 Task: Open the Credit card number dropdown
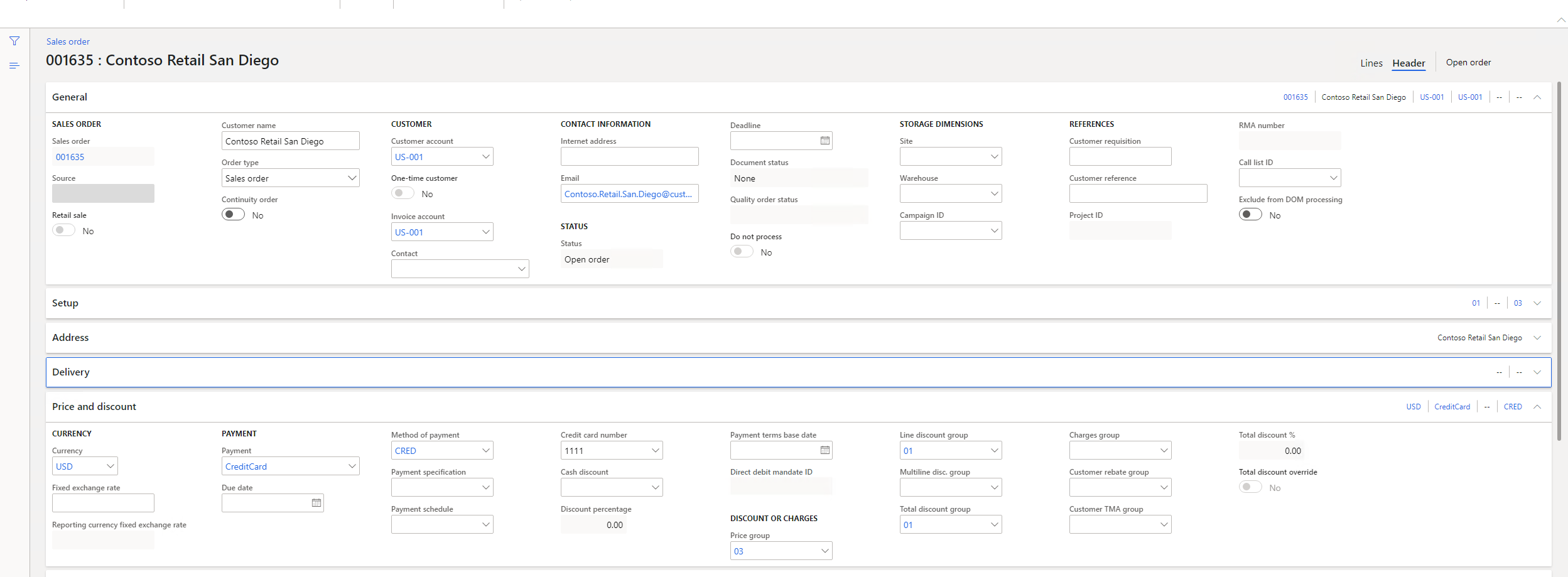tap(655, 451)
